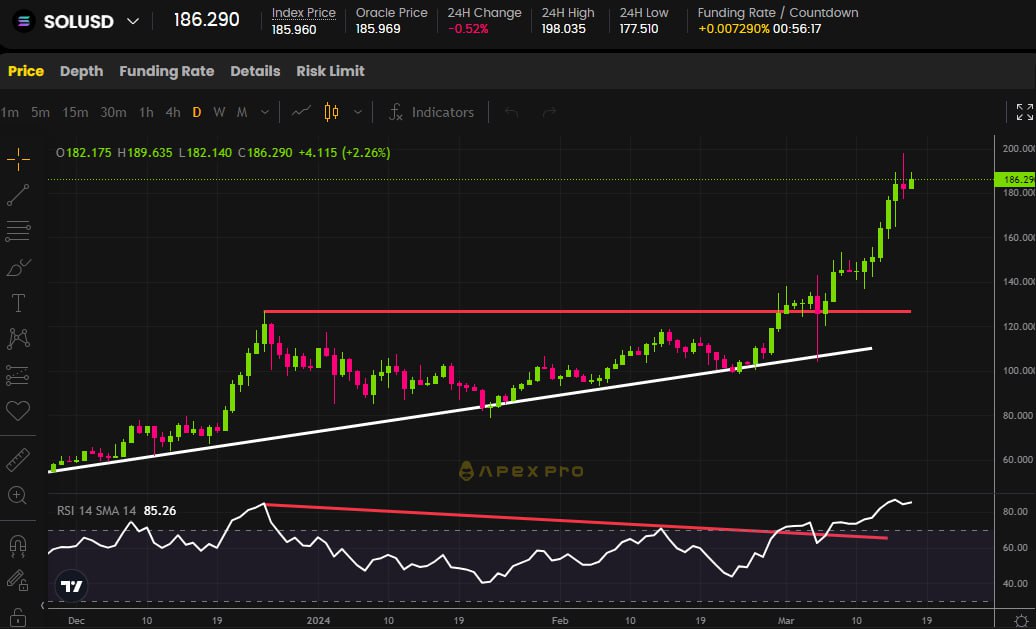This screenshot has width=1036, height=629.
Task: Switch to the Depth tab
Action: [81, 71]
